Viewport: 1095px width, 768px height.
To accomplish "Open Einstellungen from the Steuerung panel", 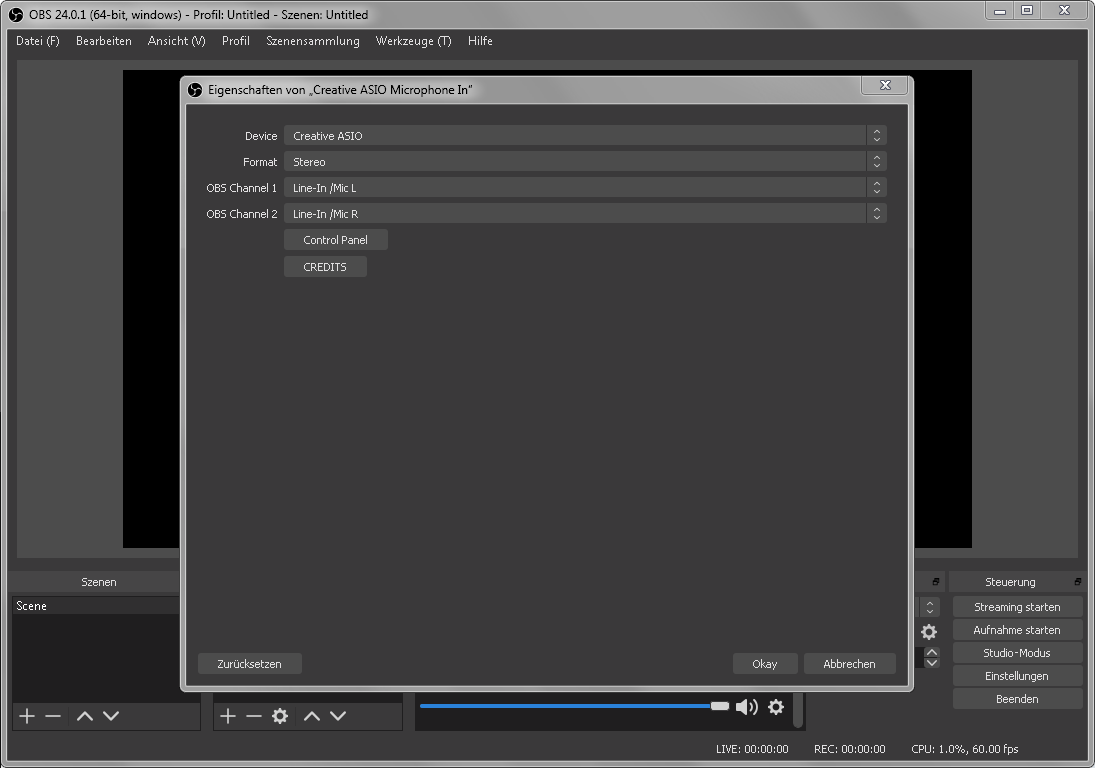I will coord(1017,676).
